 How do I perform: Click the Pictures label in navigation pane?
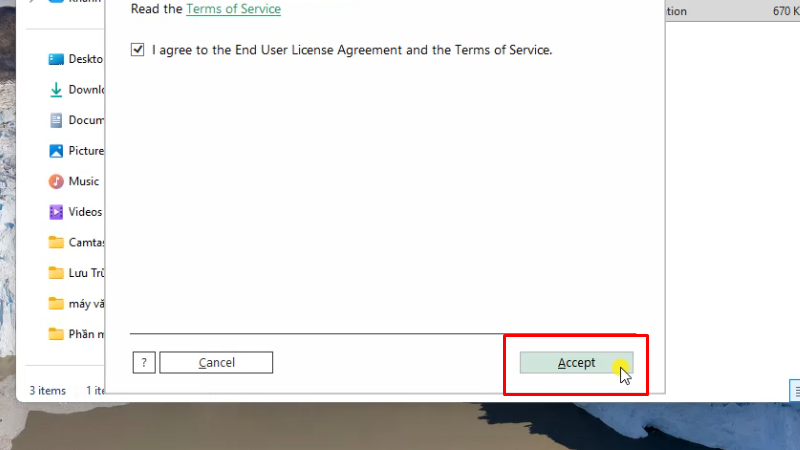click(86, 151)
